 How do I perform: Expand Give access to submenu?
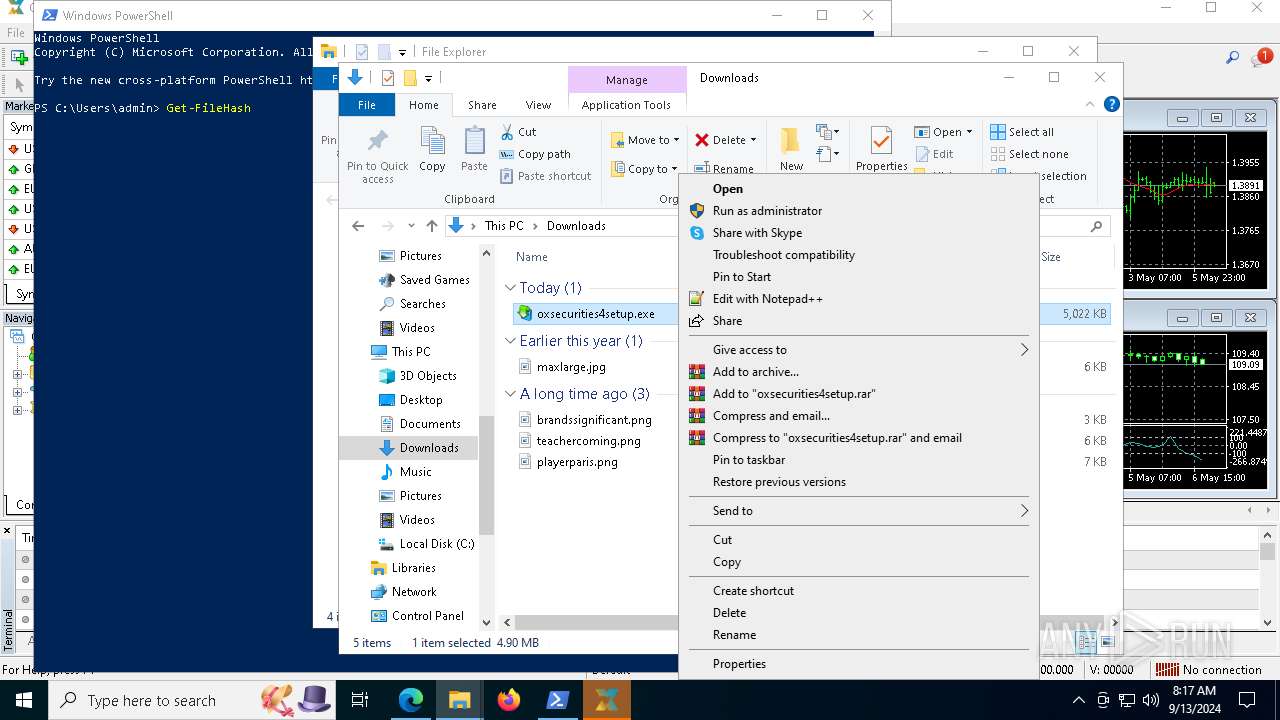[858, 350]
